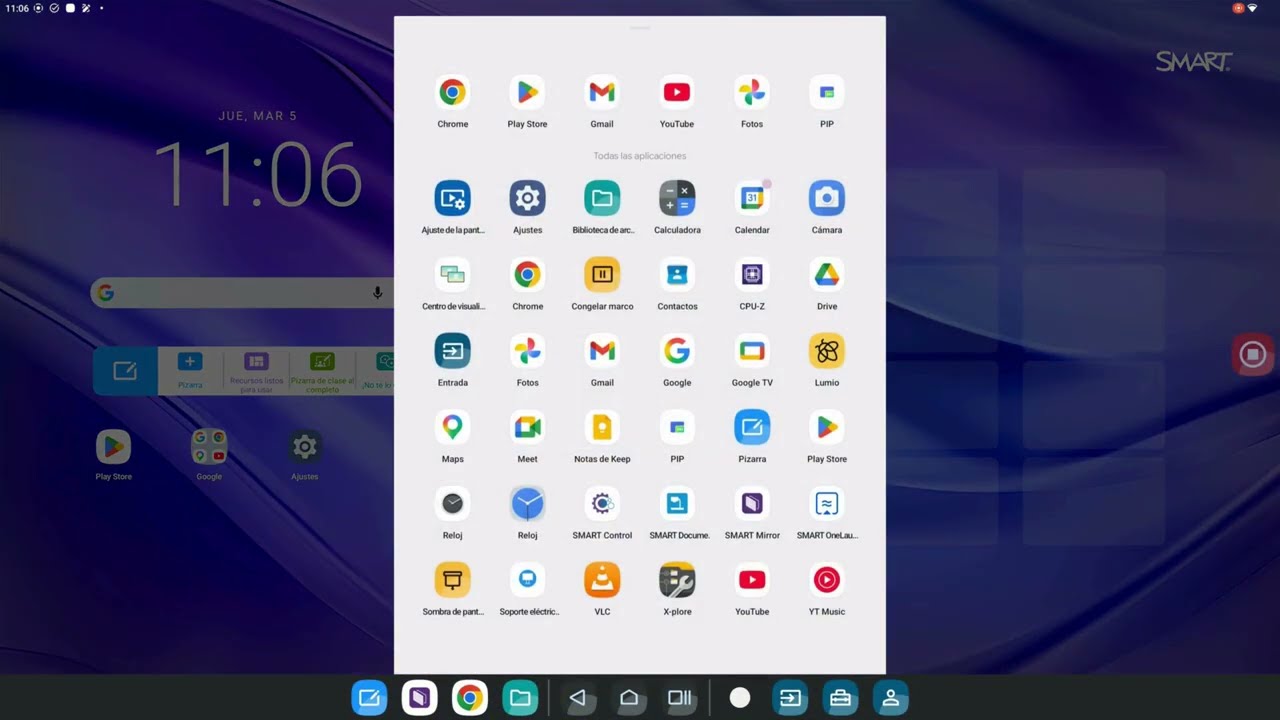Tap the white circle taskbar button

(740, 698)
